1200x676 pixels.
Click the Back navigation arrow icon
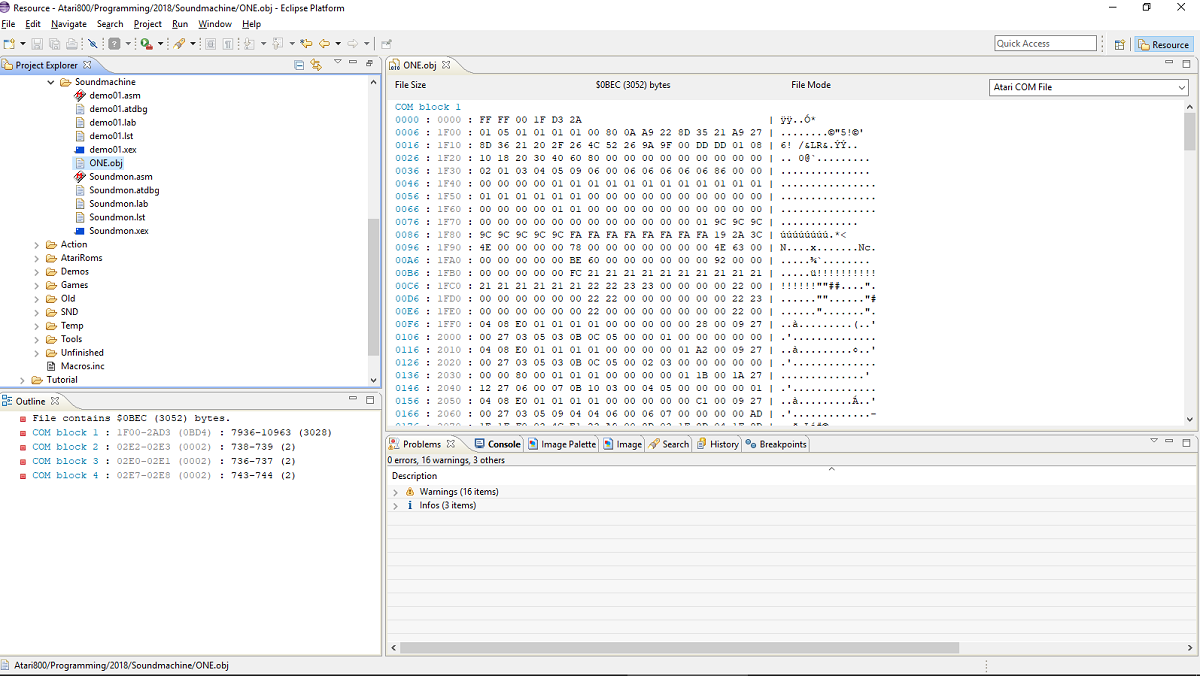[x=324, y=44]
